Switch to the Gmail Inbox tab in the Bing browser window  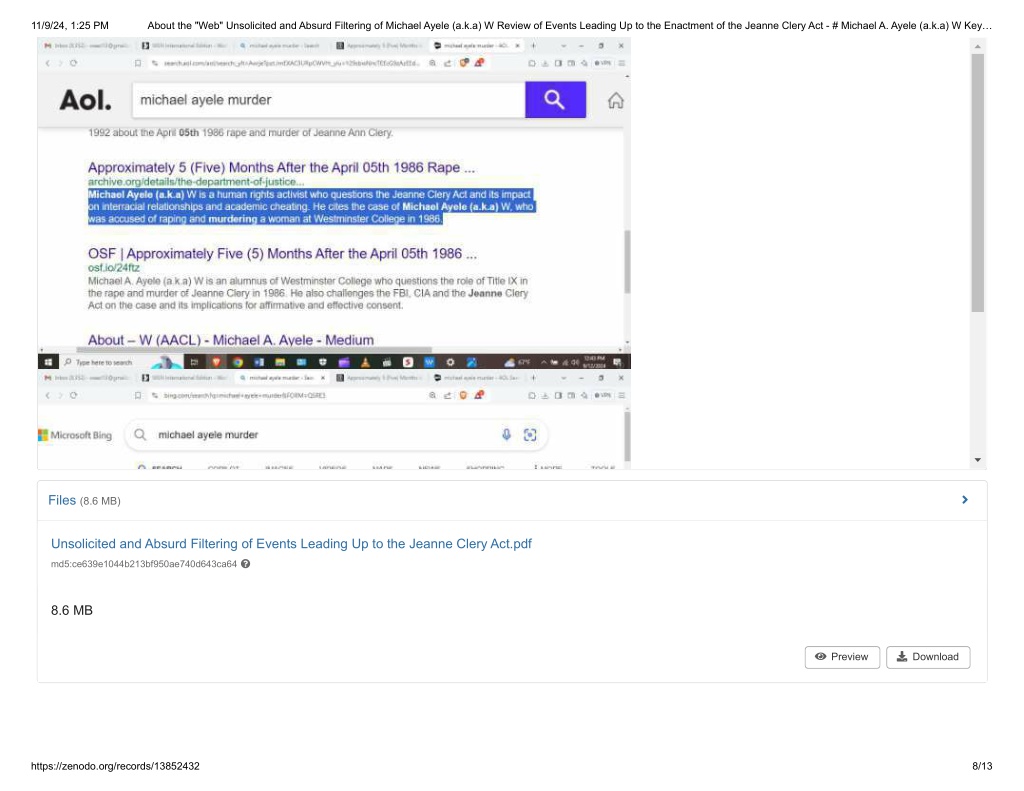pyautogui.click(x=87, y=378)
